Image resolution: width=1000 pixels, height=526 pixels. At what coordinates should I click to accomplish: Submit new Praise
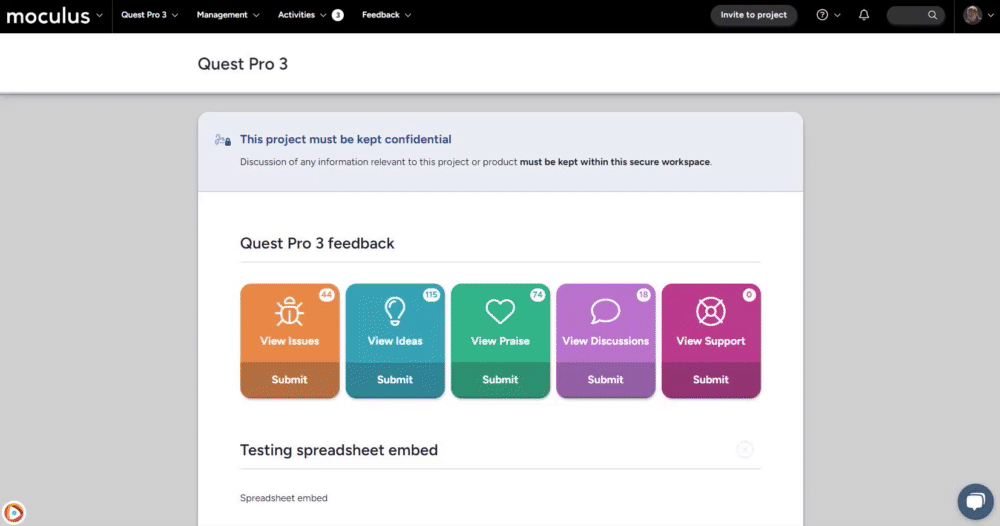pos(500,380)
